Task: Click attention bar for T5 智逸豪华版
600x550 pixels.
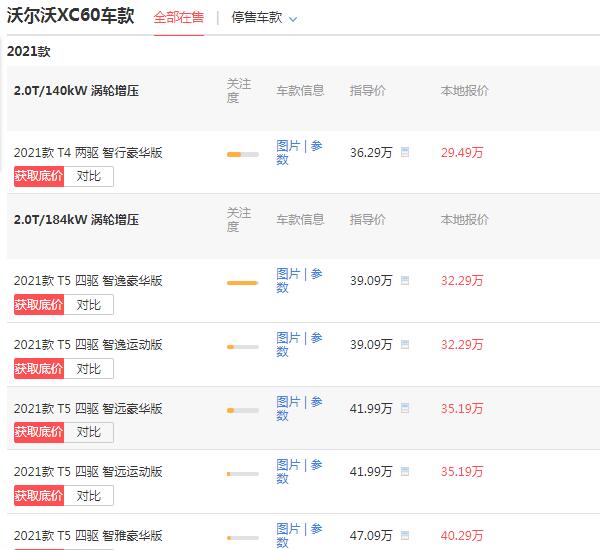Action: [243, 283]
